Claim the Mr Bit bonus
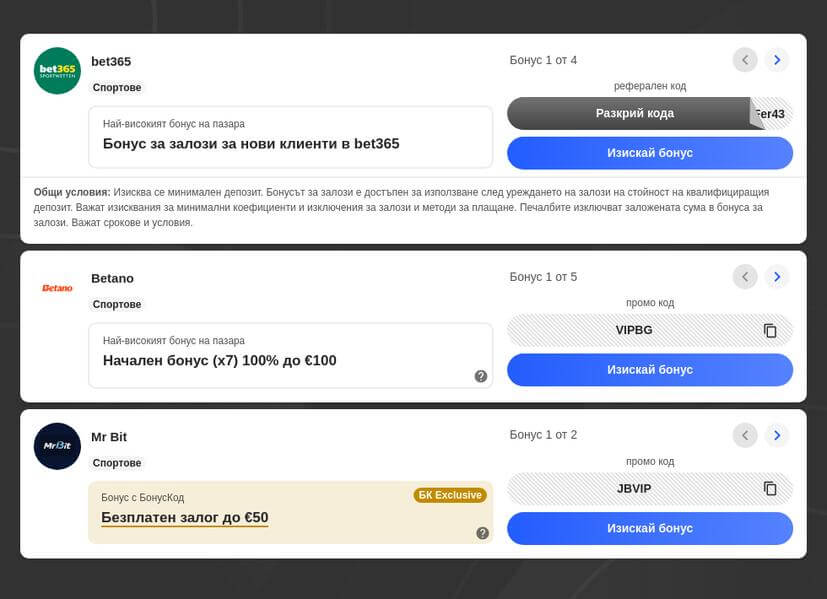 pyautogui.click(x=650, y=528)
